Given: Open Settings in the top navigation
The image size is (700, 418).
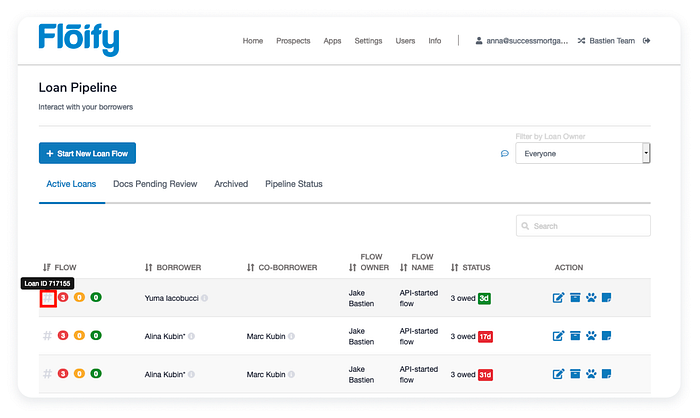Looking at the screenshot, I should coord(368,41).
